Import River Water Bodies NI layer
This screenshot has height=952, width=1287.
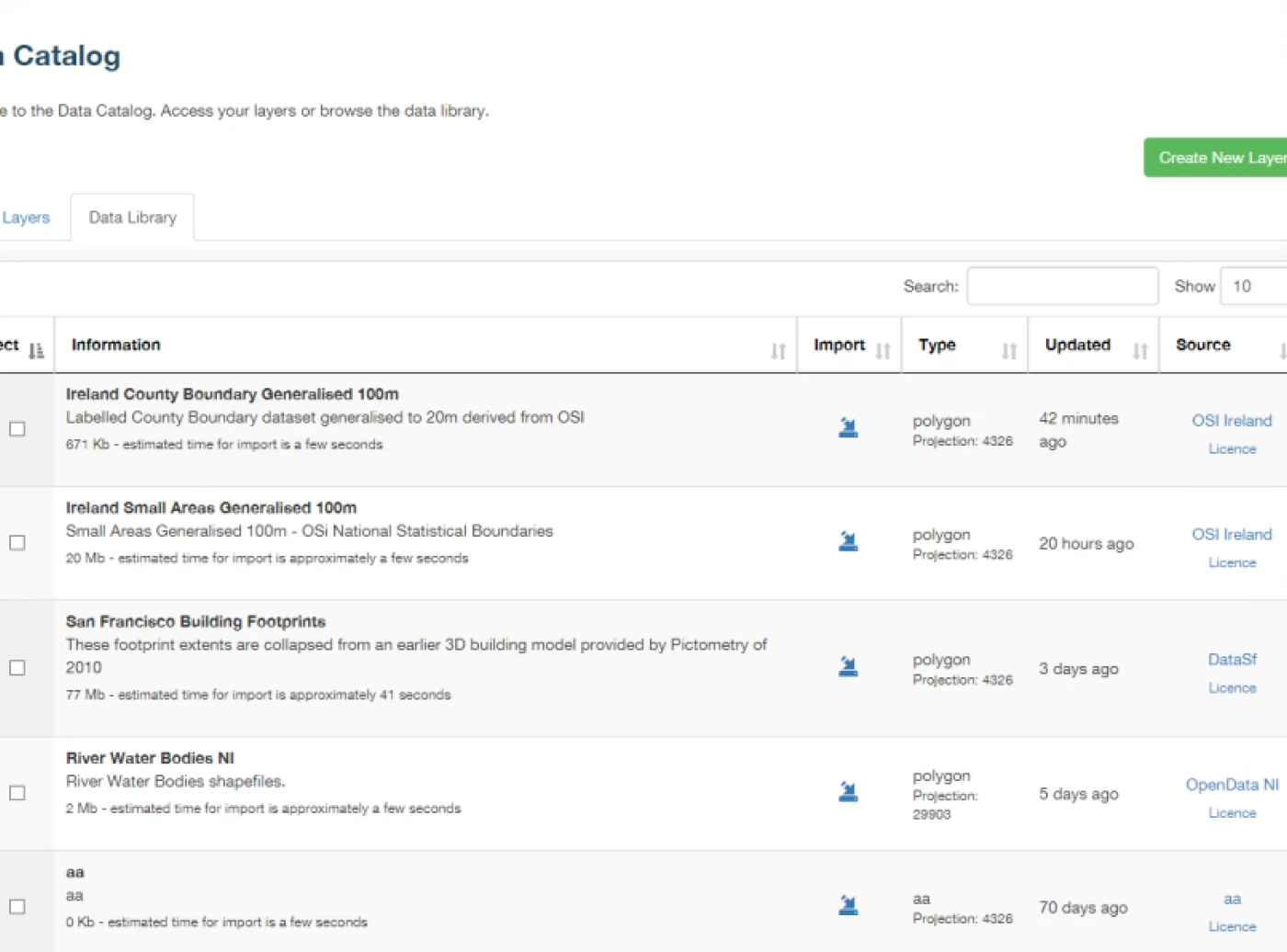(848, 792)
